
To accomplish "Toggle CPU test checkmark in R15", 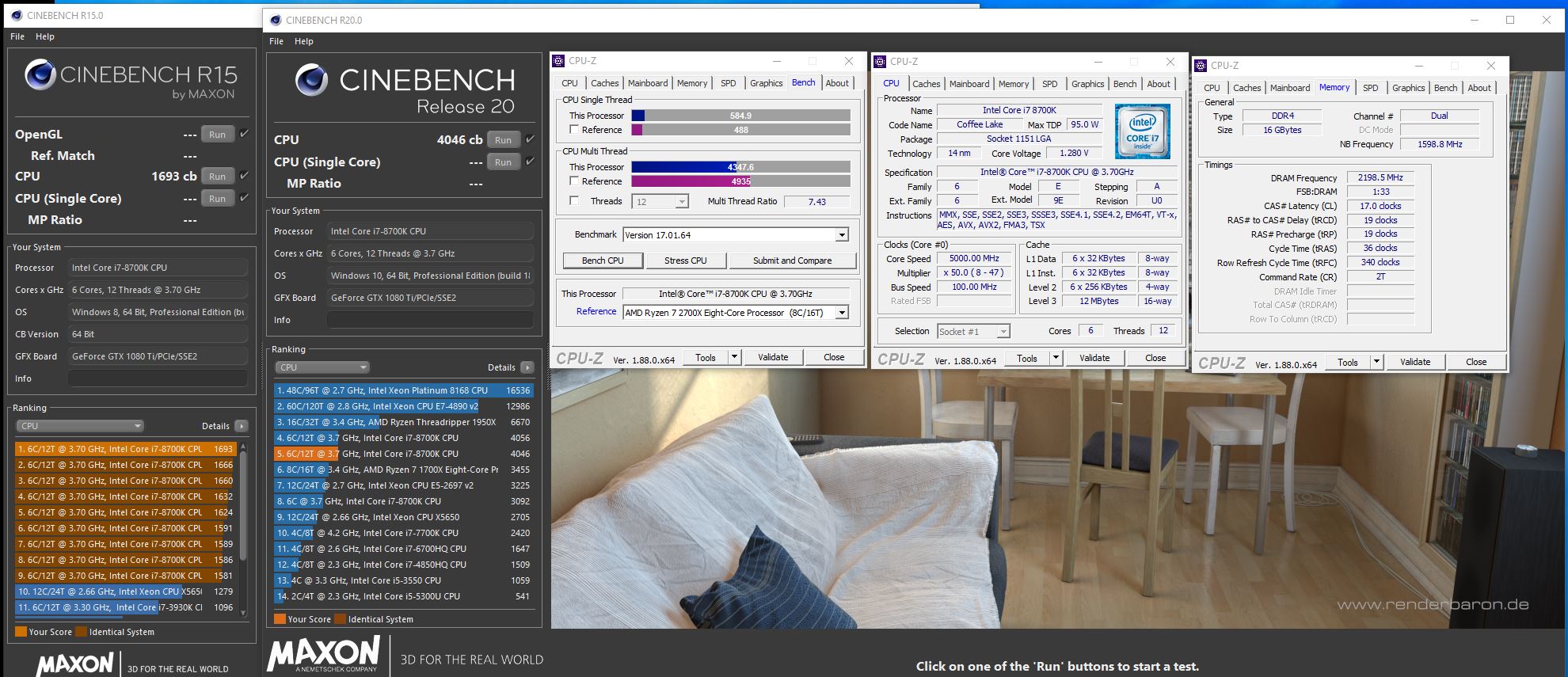I will 244,176.
